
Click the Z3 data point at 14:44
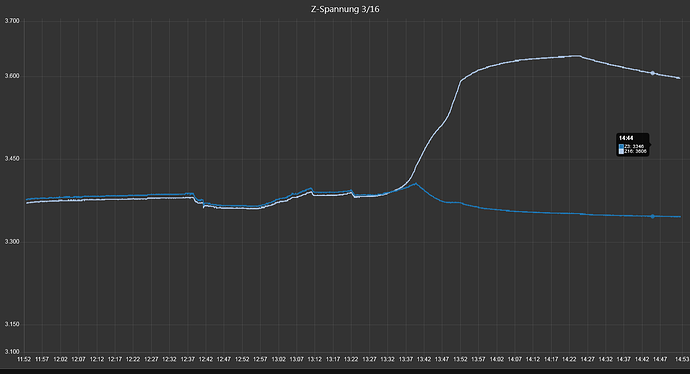click(653, 216)
